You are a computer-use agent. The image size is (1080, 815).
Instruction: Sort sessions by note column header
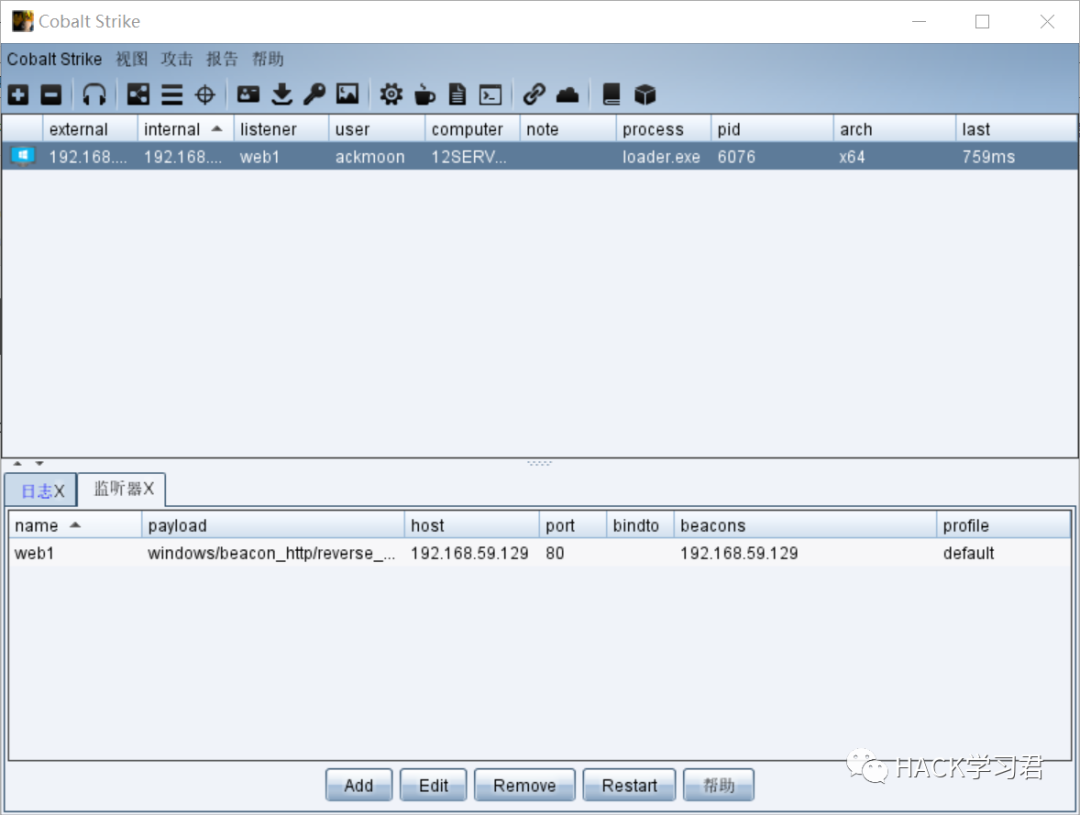point(568,129)
